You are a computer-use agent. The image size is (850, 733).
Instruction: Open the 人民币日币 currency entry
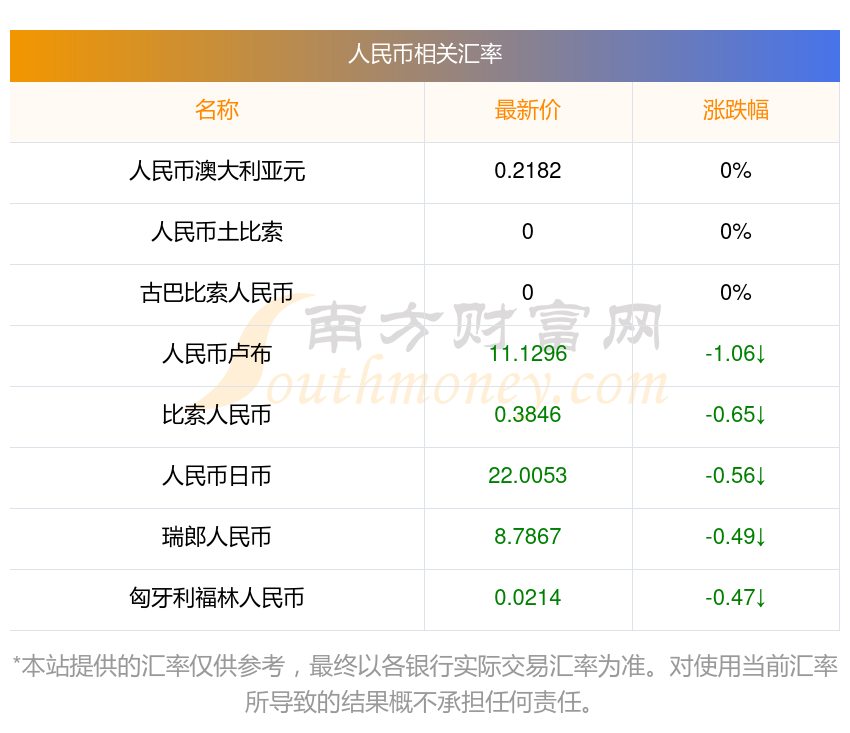pyautogui.click(x=217, y=476)
